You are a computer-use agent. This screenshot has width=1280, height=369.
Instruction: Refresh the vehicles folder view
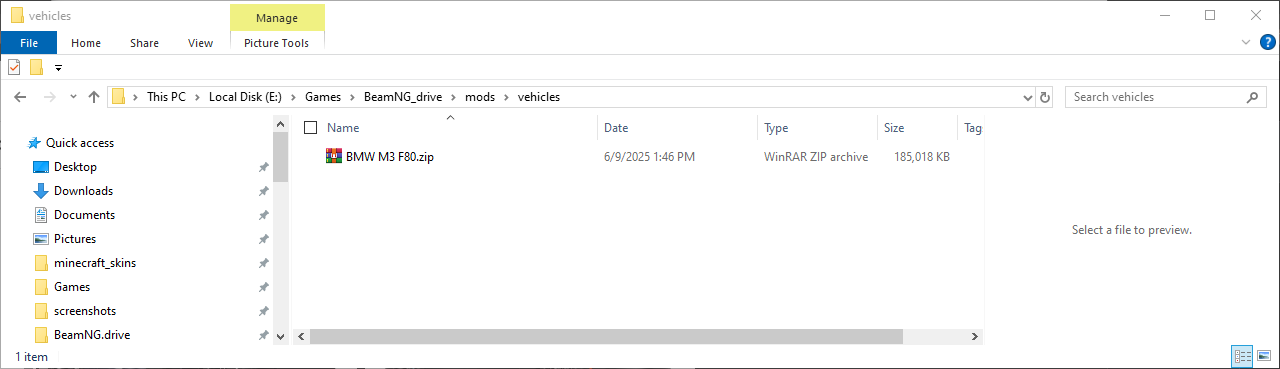(1046, 97)
